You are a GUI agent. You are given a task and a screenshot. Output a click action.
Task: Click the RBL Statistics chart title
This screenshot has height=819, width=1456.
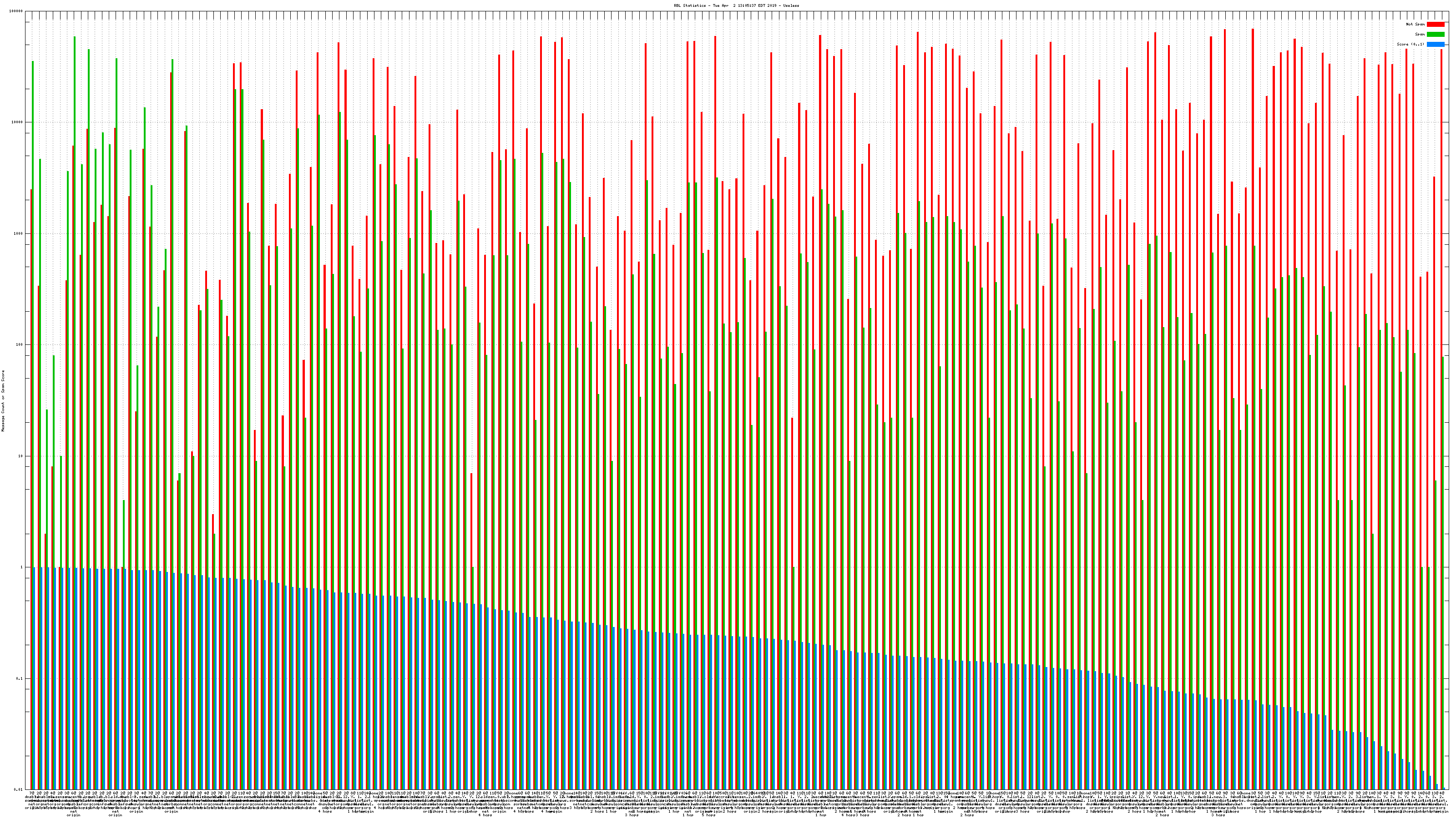736,5
